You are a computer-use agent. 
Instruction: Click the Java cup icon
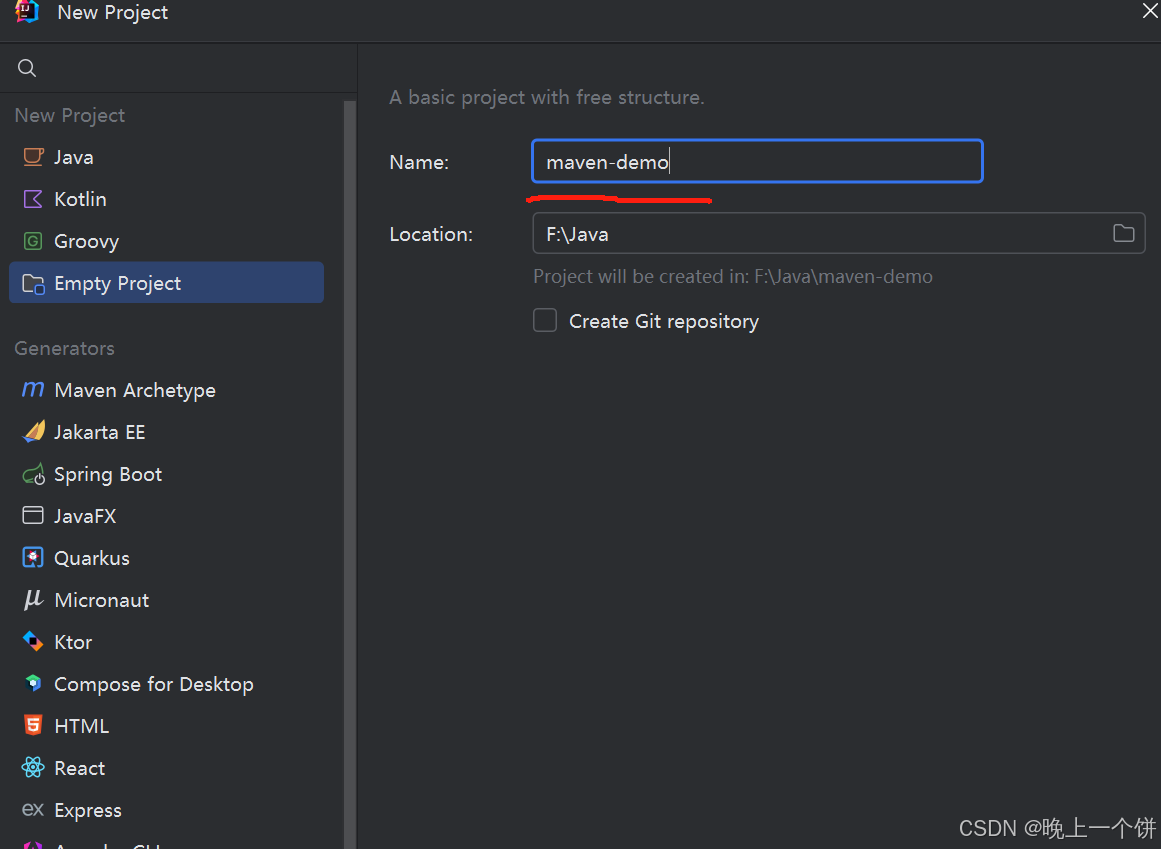pos(33,157)
